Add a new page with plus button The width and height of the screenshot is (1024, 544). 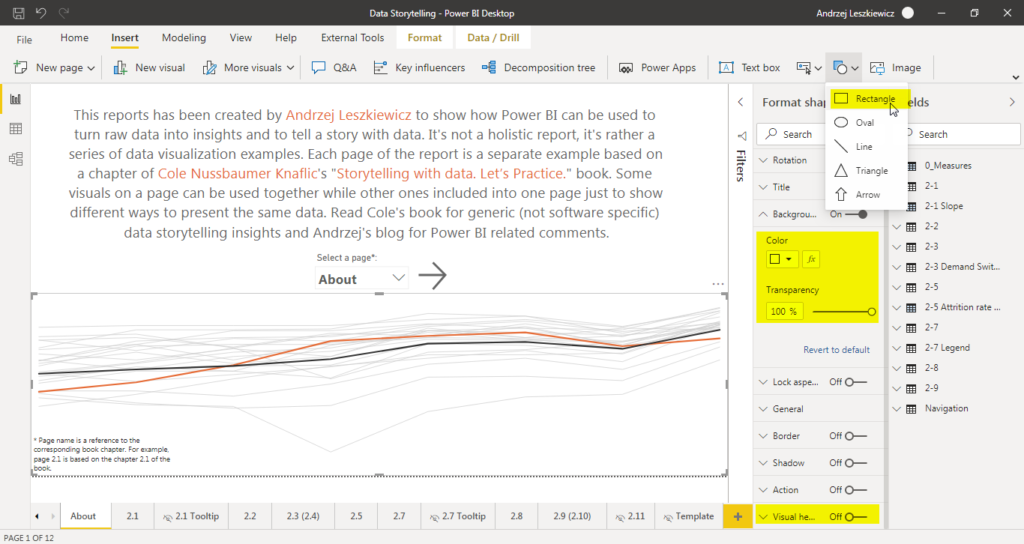[738, 517]
